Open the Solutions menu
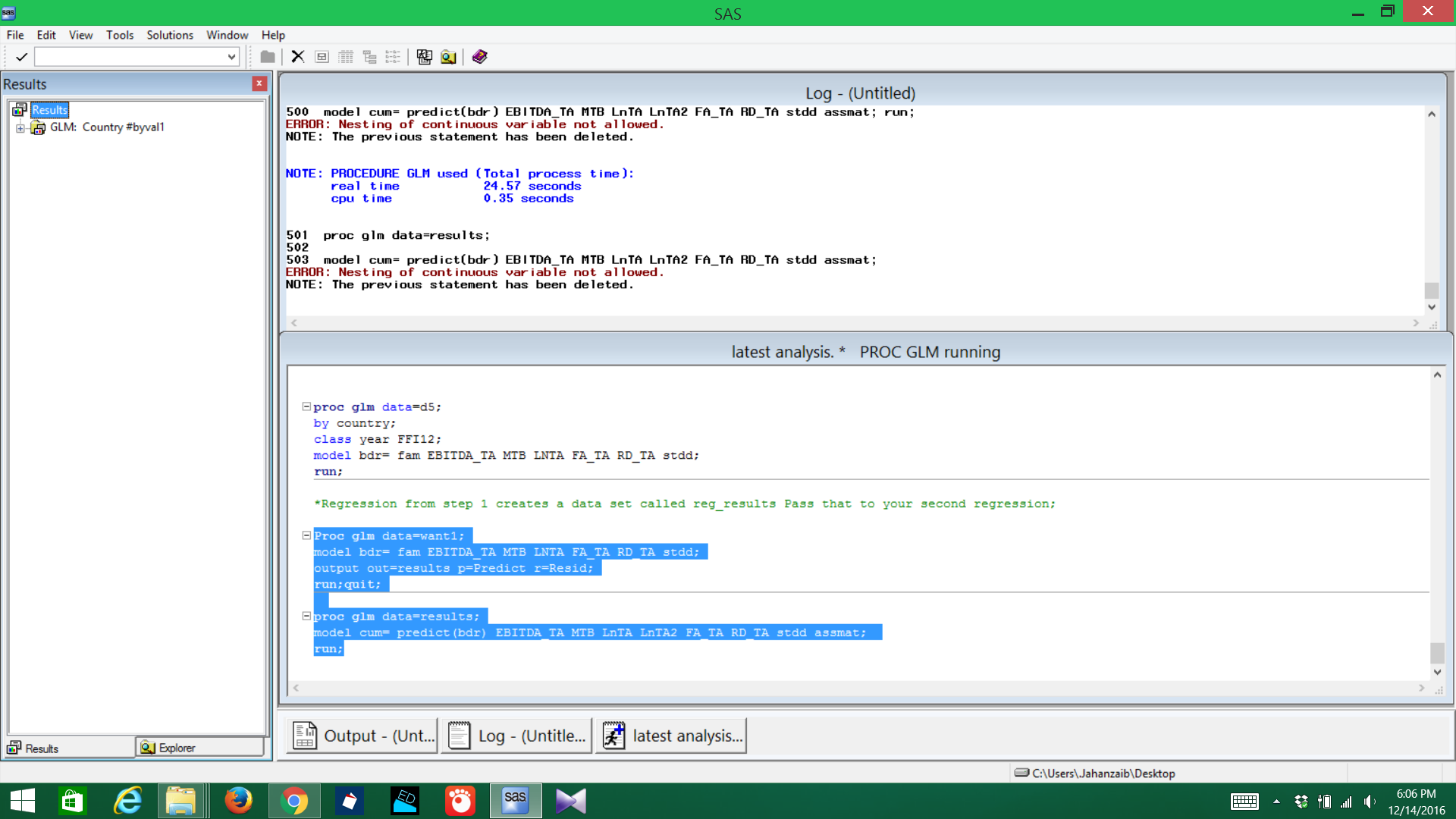 (x=170, y=35)
